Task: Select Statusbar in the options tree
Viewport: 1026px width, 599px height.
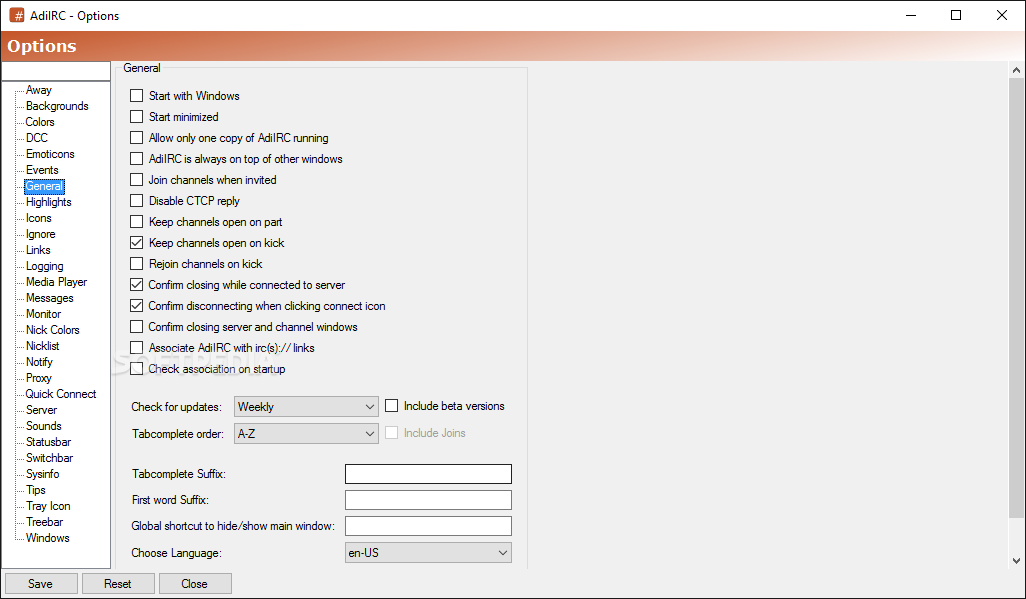Action: pyautogui.click(x=48, y=442)
